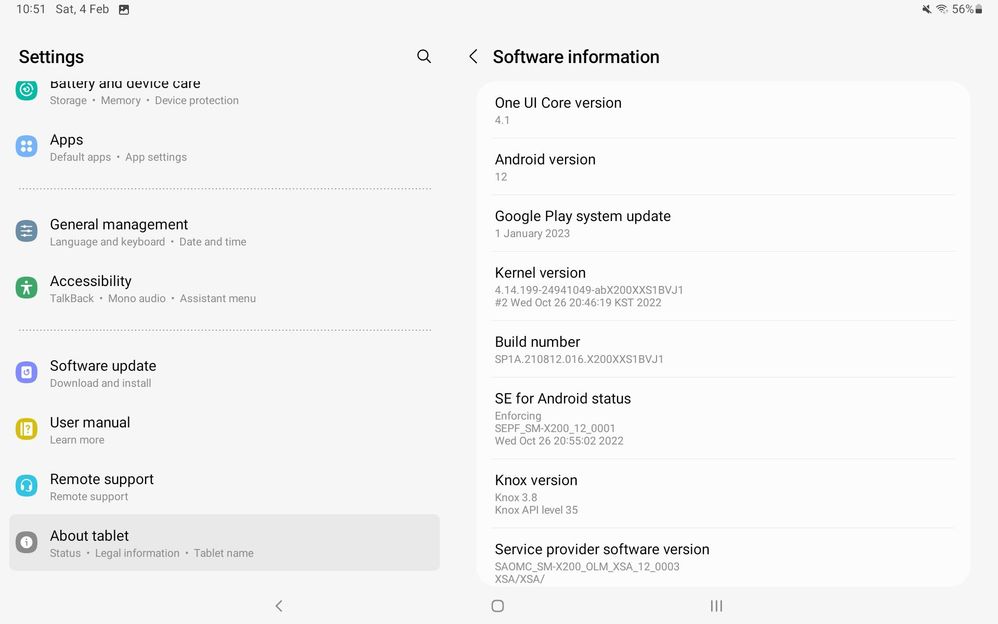Open the Apps menu entry

224,147
